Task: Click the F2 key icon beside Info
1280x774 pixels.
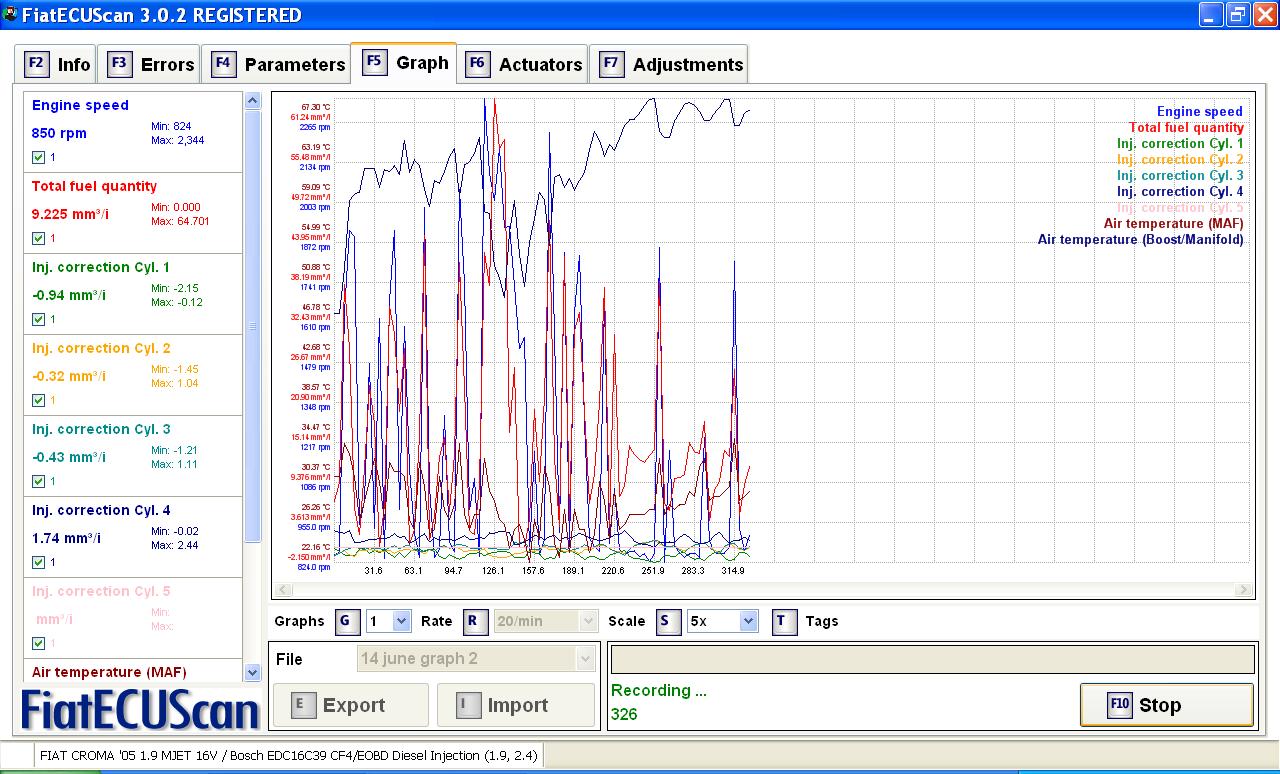Action: click(37, 64)
